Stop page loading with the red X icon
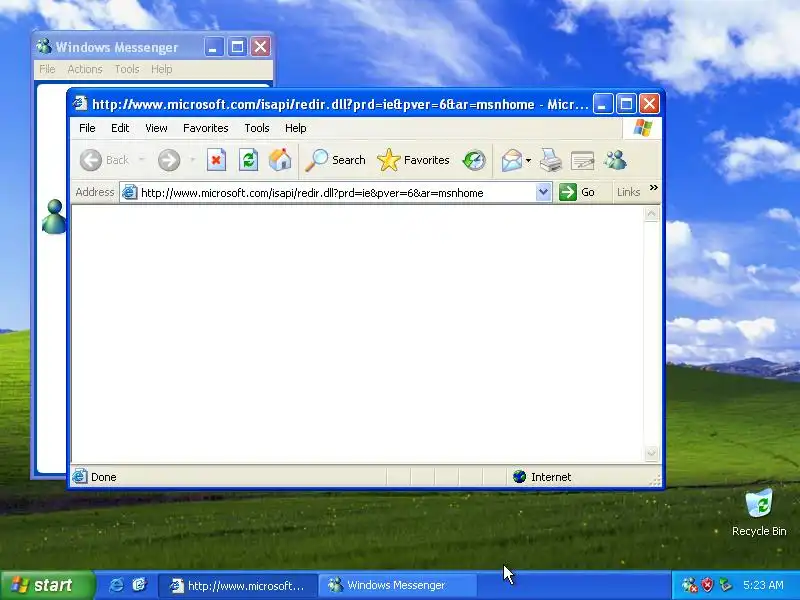Screen dimensions: 800x600 (x=216, y=160)
